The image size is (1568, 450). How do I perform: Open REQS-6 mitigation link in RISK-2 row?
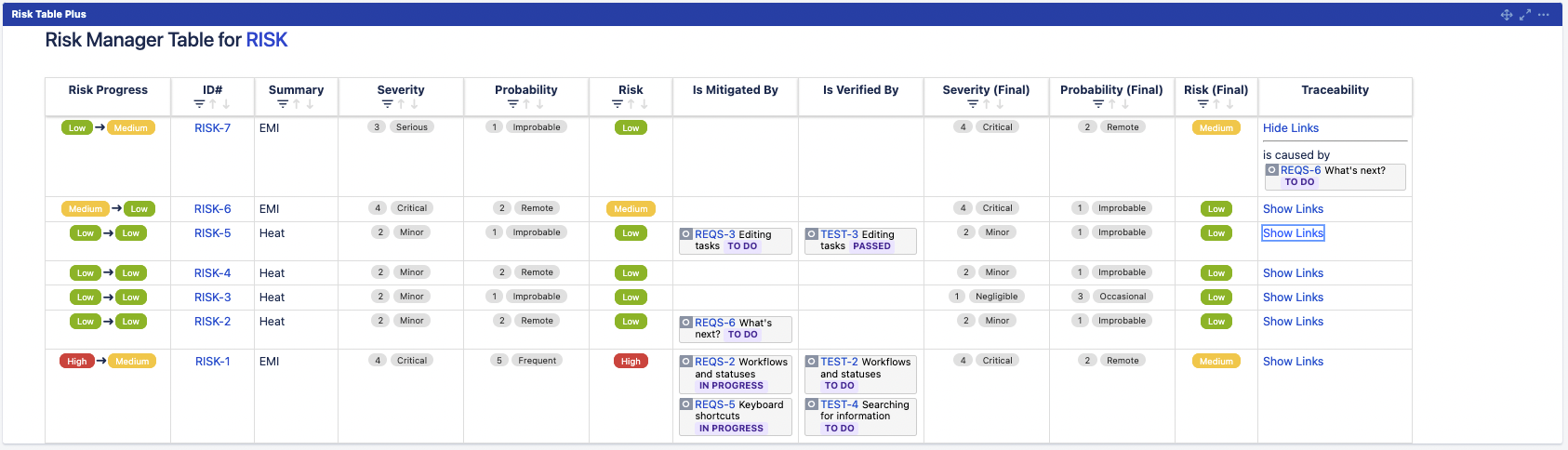tap(715, 323)
